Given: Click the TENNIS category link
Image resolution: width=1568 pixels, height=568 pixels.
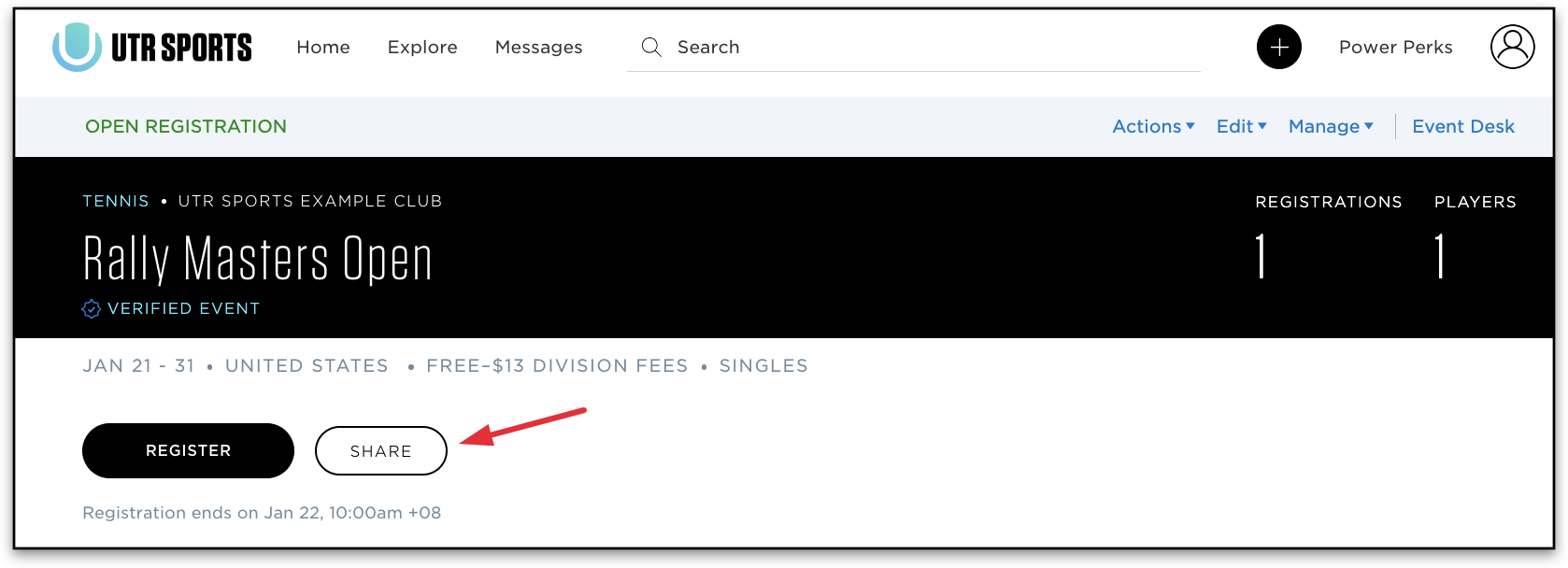Looking at the screenshot, I should 116,201.
